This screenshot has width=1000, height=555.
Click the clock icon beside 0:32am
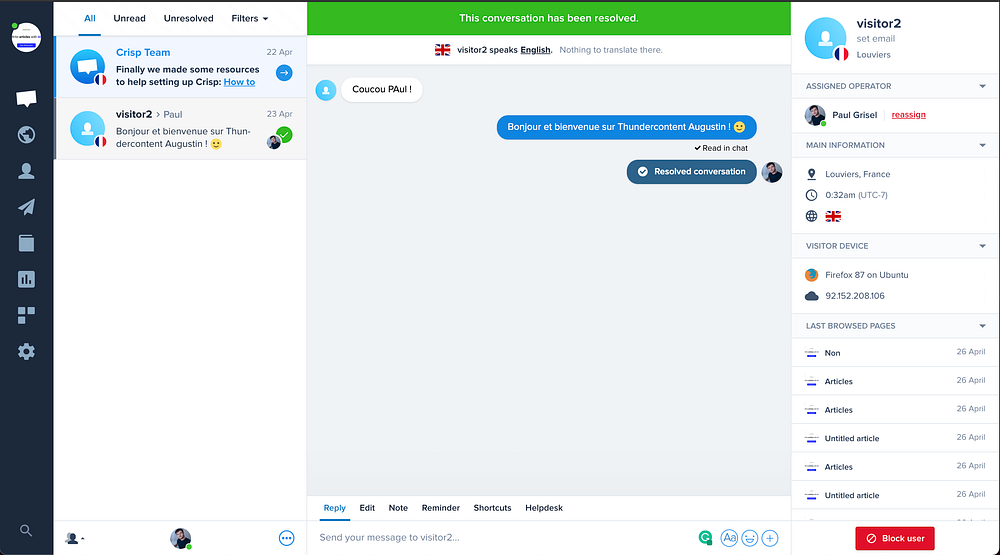(811, 195)
